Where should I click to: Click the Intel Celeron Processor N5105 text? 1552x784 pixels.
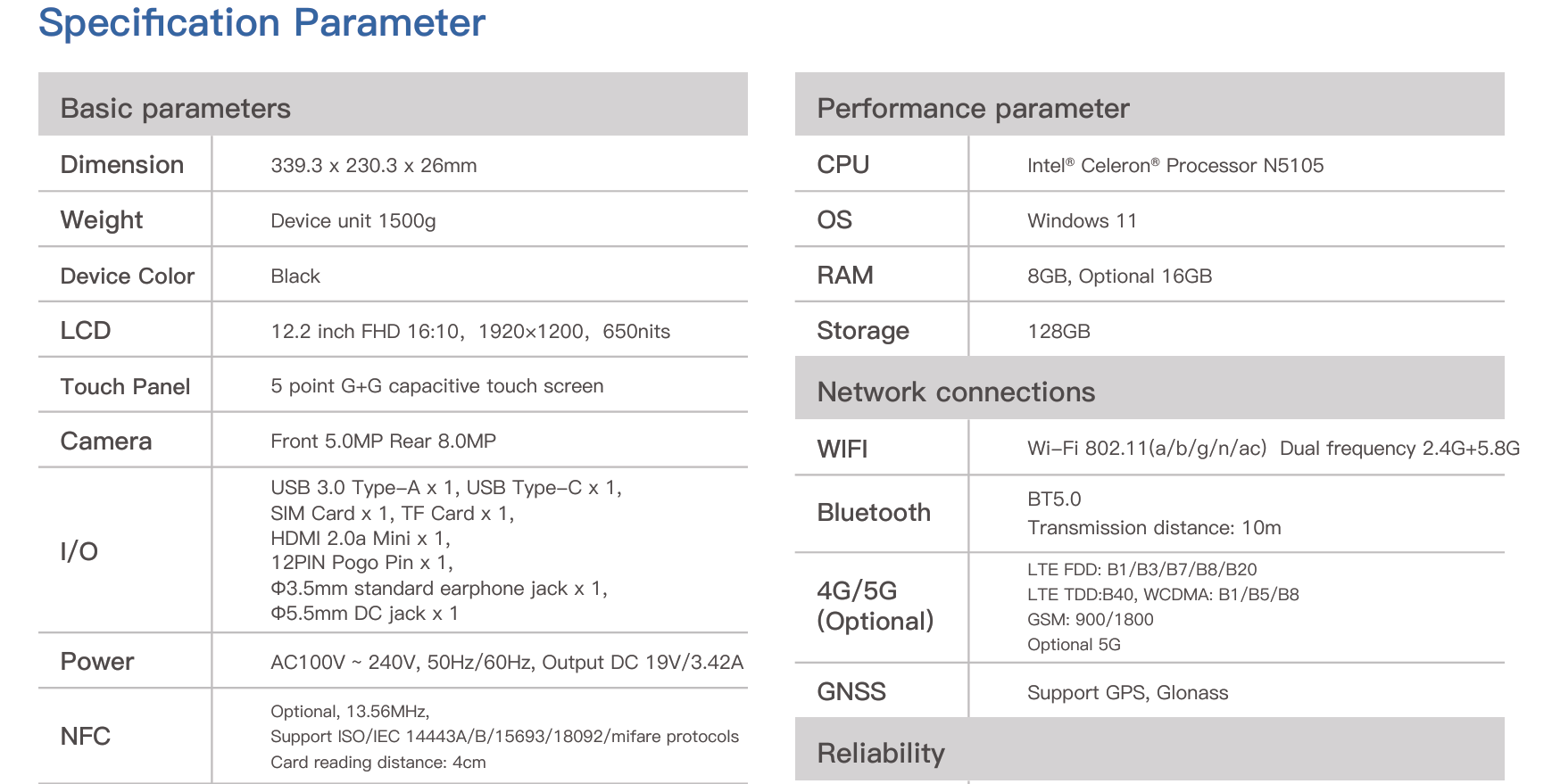[1174, 166]
